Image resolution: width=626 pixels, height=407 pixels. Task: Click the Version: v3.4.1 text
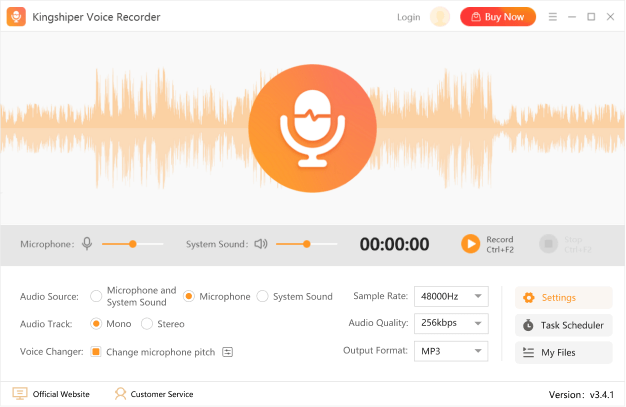click(581, 395)
